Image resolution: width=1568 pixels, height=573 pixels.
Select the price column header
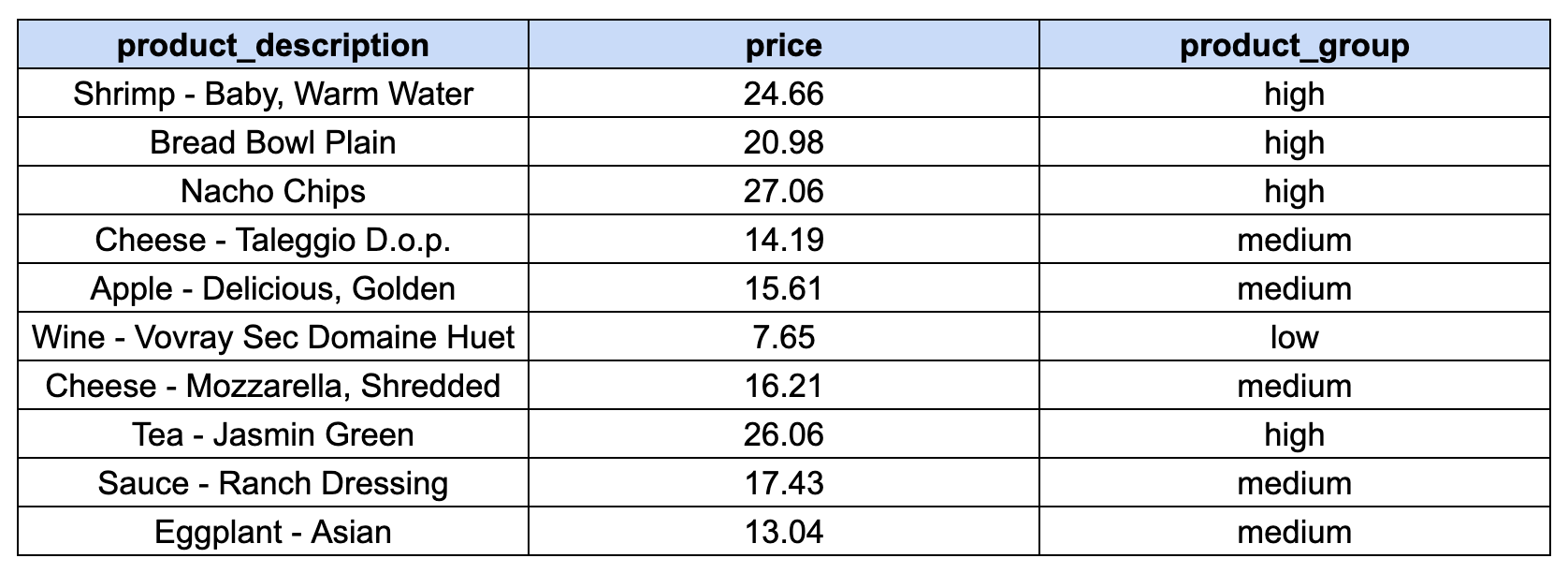pos(784,45)
